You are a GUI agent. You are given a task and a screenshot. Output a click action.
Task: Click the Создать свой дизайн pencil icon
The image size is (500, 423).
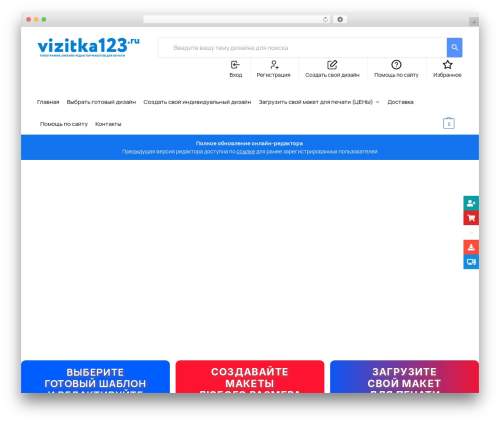(x=332, y=64)
